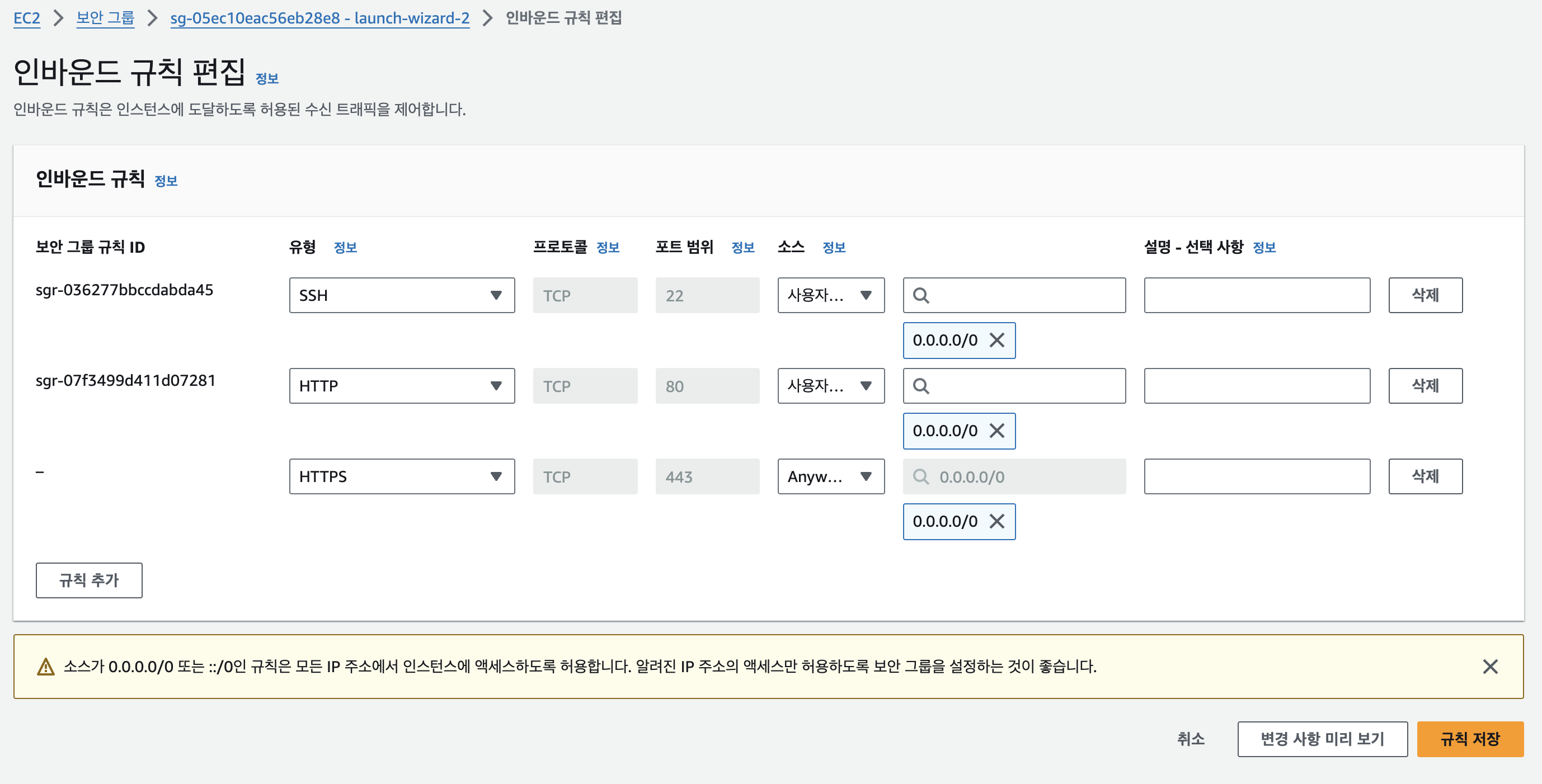Screen dimensions: 1542x784
Task: Open the HTTP type dropdown
Action: pyautogui.click(x=402, y=386)
